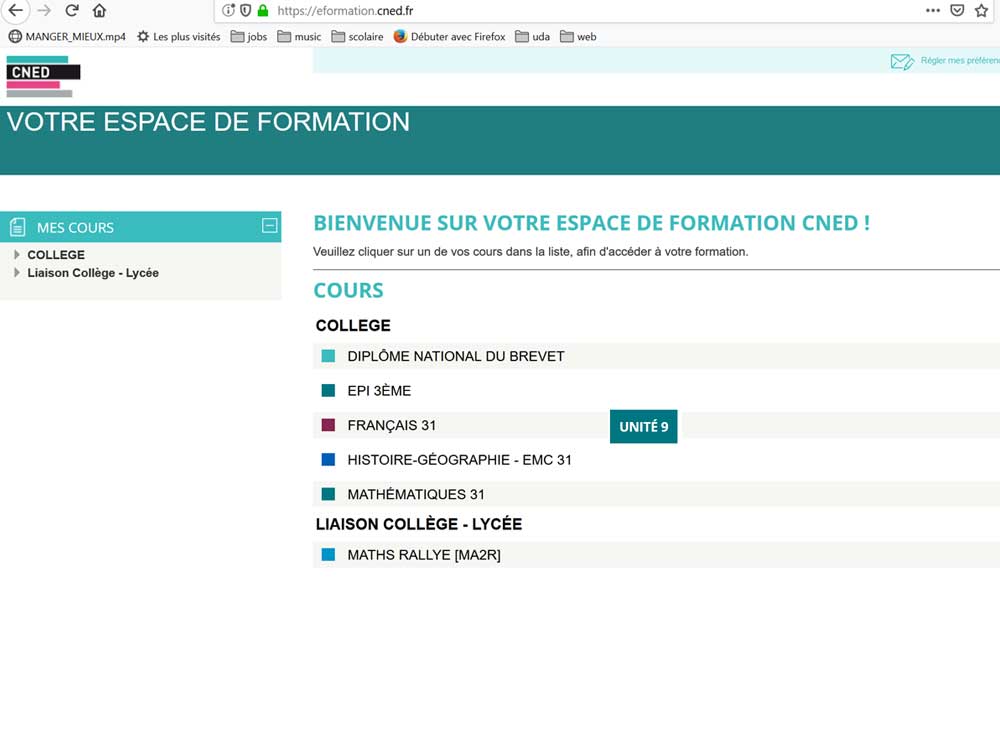
Task: Open the DIPLÔME NATIONAL DU BREVET course
Action: tap(455, 356)
